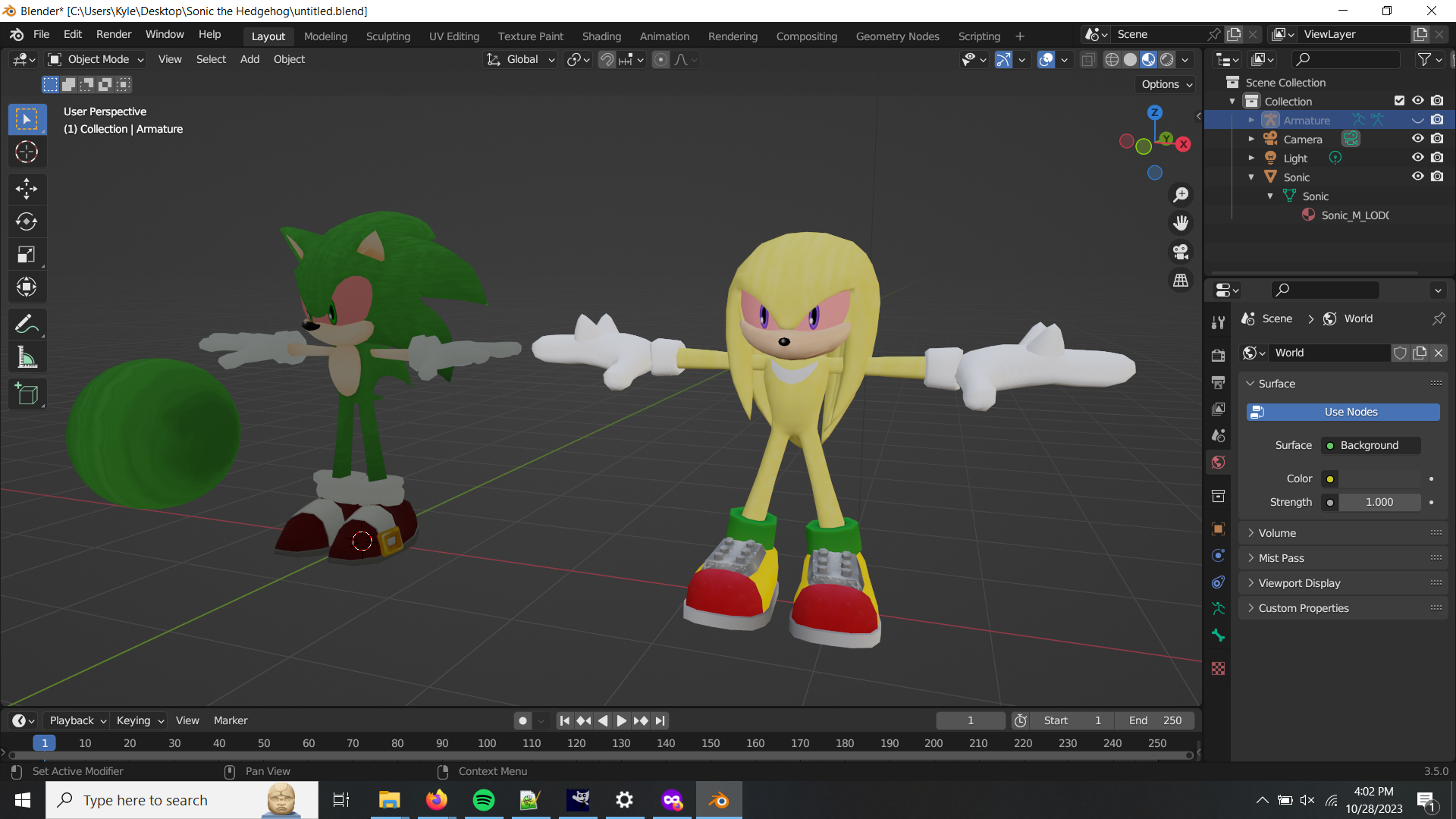The height and width of the screenshot is (819, 1456).
Task: Open the Object Mode dropdown
Action: pyautogui.click(x=96, y=60)
